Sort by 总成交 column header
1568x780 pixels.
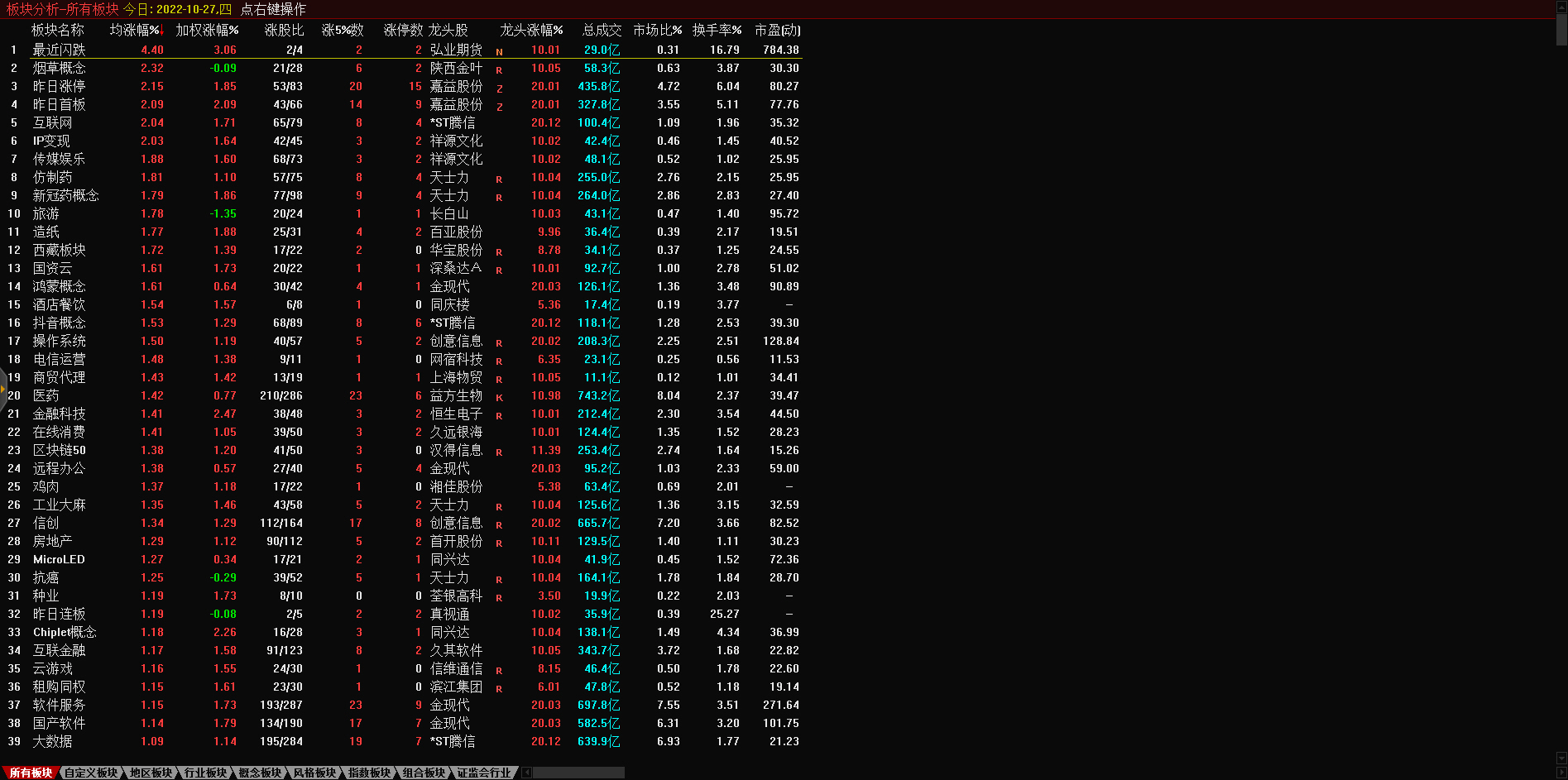602,31
